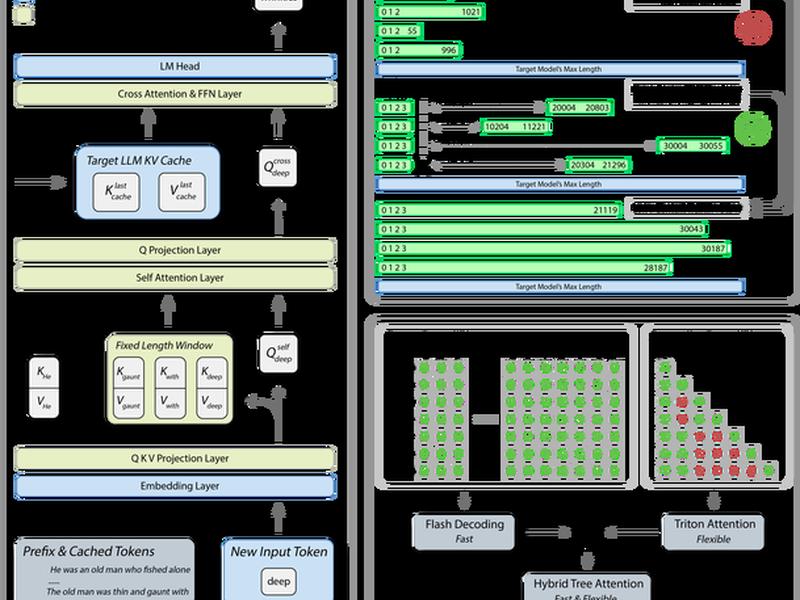The height and width of the screenshot is (600, 800).
Task: Click the Fixed Length Window label
Action: (164, 345)
